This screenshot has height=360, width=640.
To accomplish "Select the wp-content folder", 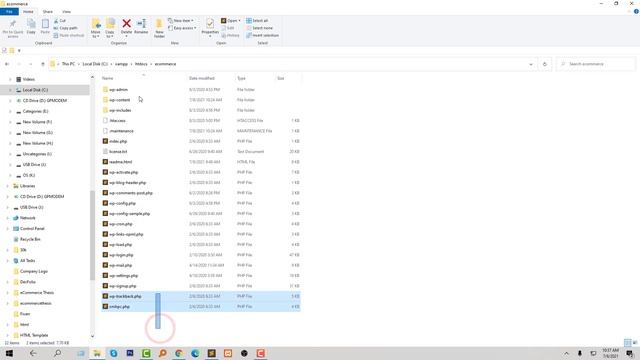I will click(120, 100).
